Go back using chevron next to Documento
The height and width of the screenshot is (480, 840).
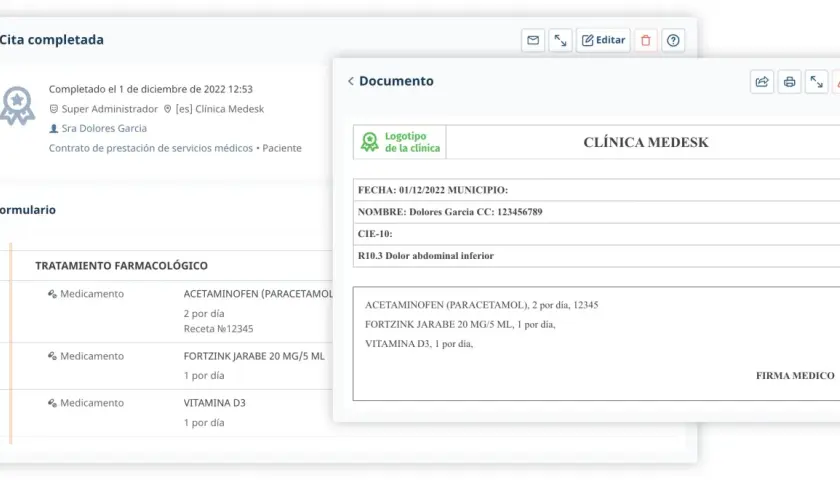pos(351,81)
